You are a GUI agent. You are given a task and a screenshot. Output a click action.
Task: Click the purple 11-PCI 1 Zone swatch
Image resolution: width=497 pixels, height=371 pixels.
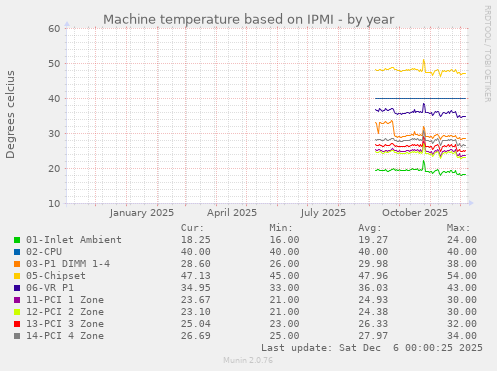click(x=17, y=300)
